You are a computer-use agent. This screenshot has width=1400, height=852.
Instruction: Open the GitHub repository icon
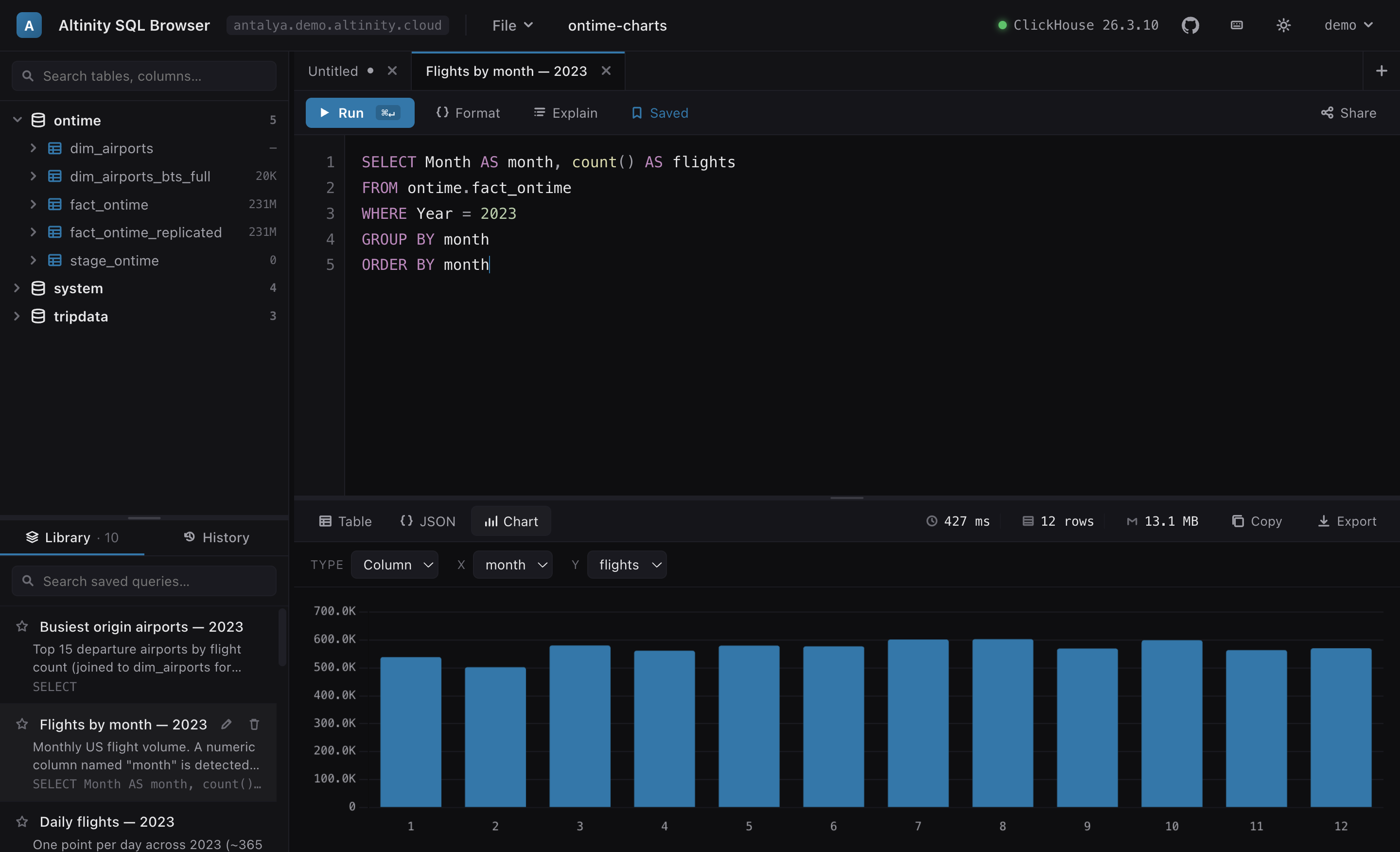(x=1190, y=26)
